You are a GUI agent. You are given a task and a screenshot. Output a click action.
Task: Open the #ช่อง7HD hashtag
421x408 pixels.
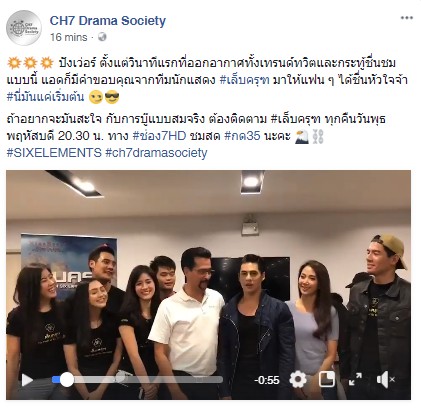pos(159,136)
